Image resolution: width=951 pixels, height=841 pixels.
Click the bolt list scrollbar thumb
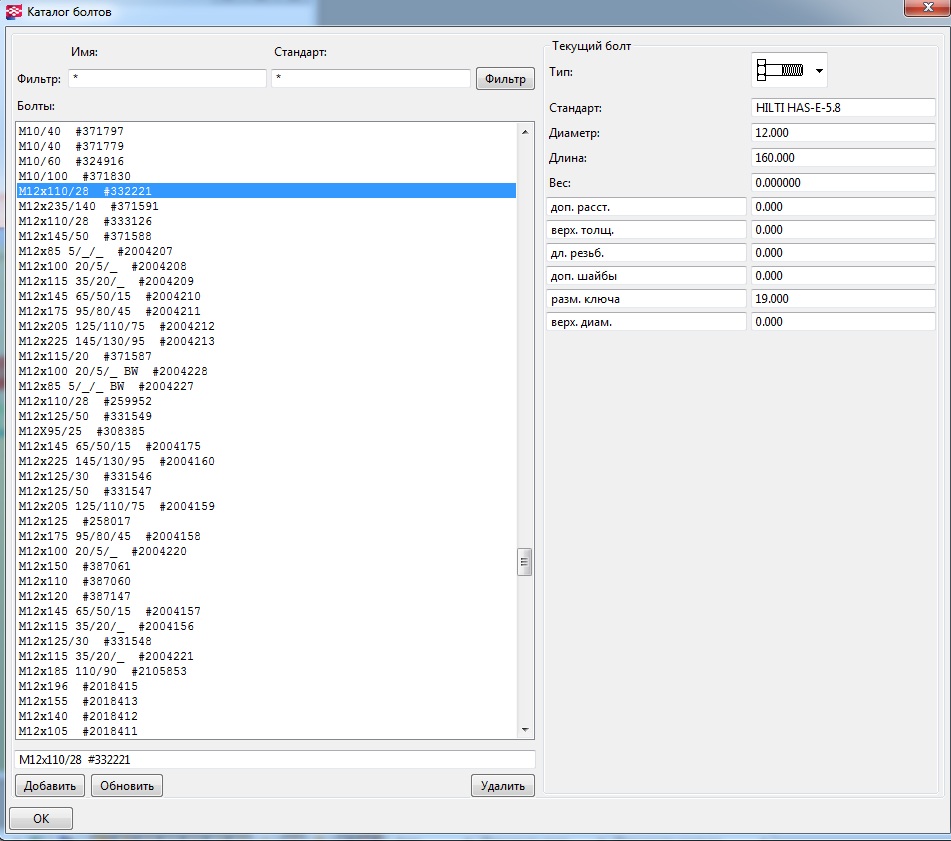(x=524, y=562)
